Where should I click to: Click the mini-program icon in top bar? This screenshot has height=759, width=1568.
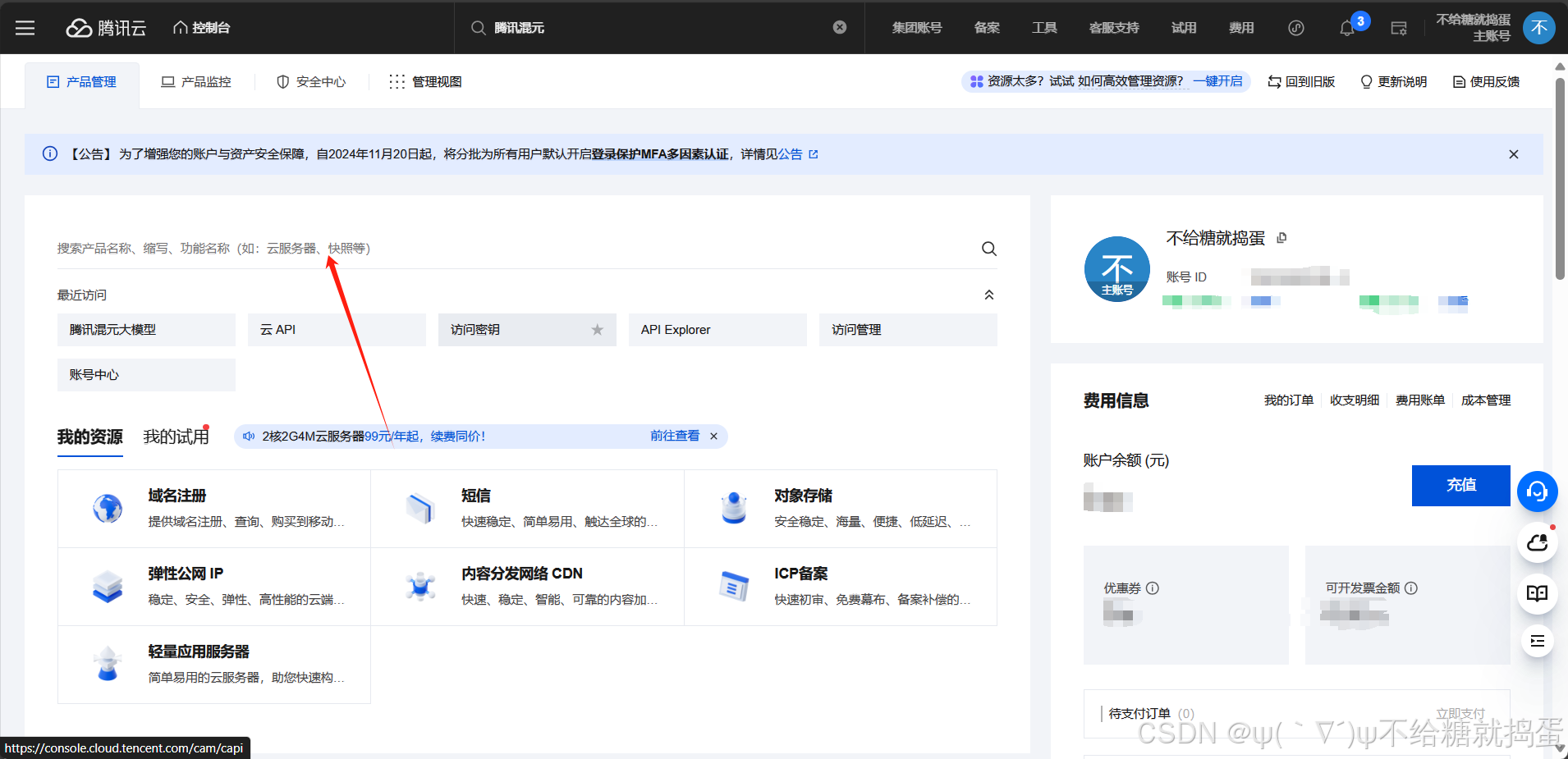coord(1296,28)
